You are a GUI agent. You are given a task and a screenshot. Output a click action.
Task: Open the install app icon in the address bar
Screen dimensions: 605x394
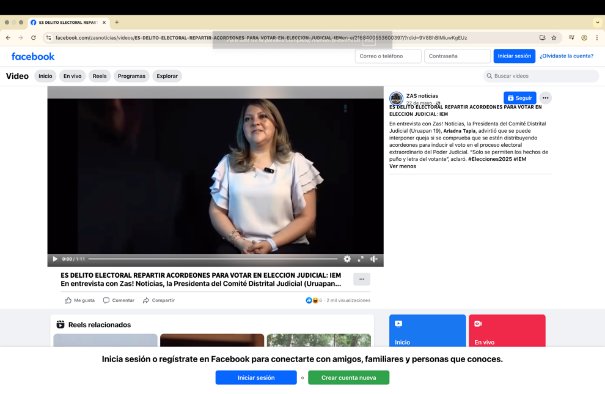(x=542, y=38)
